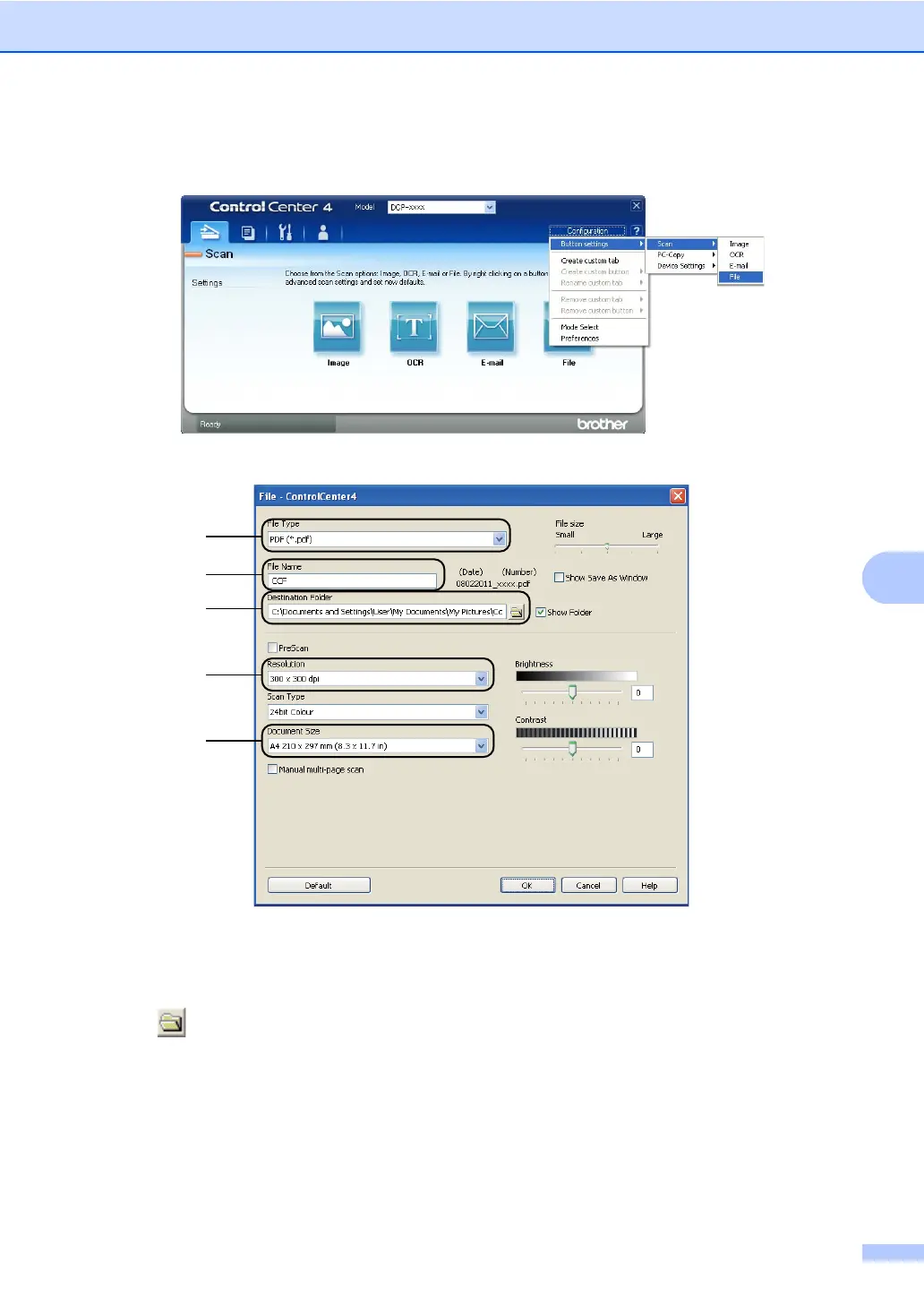Screen dimensions: 924x1306
Task: Click the Cancel button
Action: click(588, 885)
